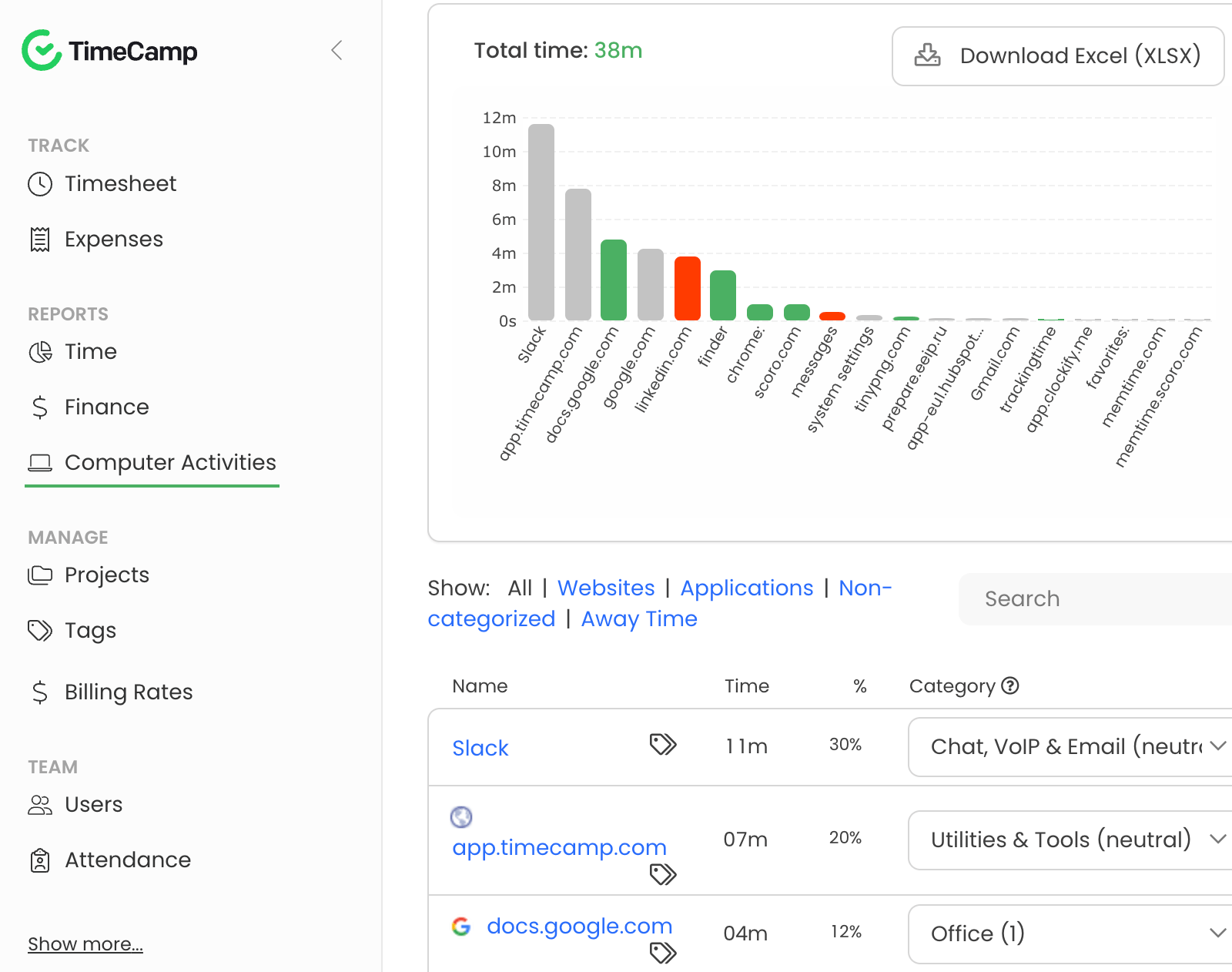Viewport: 1232px width, 972px height.
Task: Filter by Applications
Action: pyautogui.click(x=747, y=588)
